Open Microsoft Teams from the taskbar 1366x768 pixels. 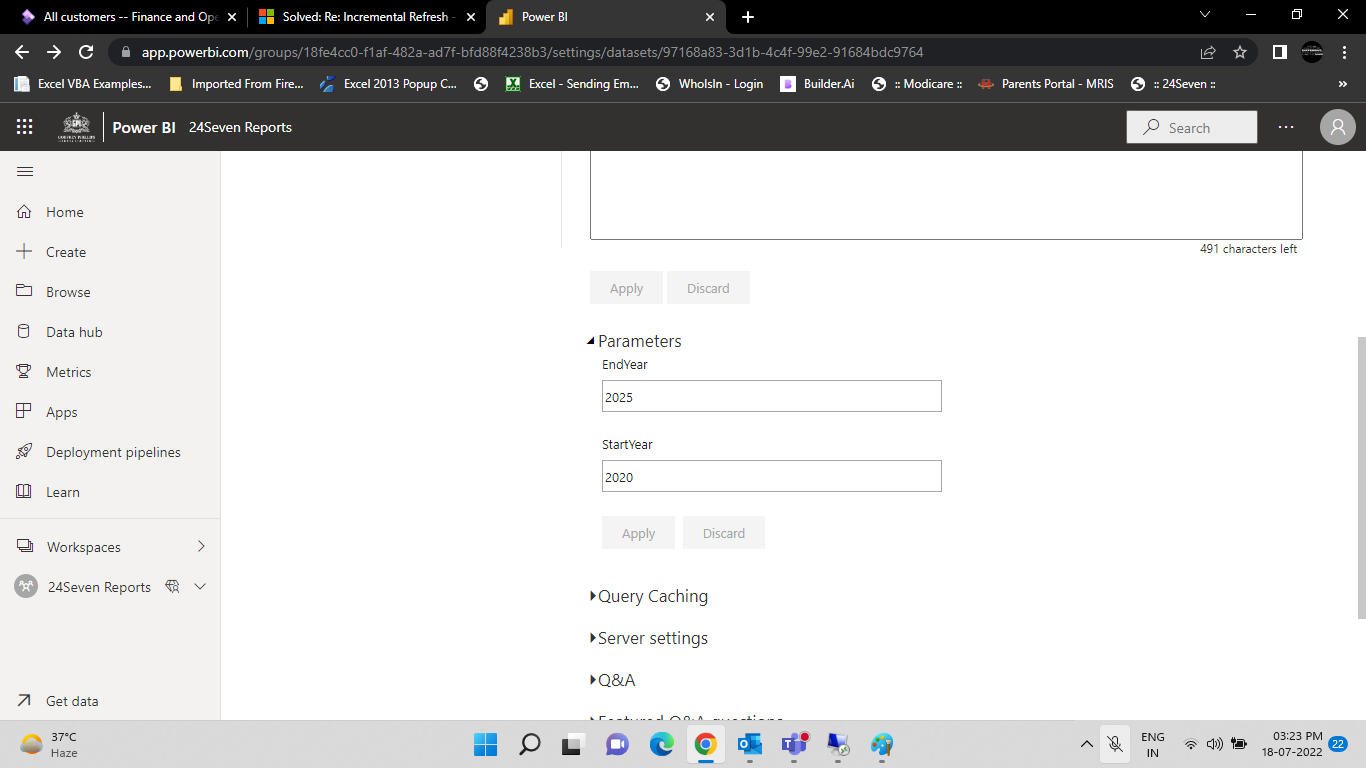point(795,744)
